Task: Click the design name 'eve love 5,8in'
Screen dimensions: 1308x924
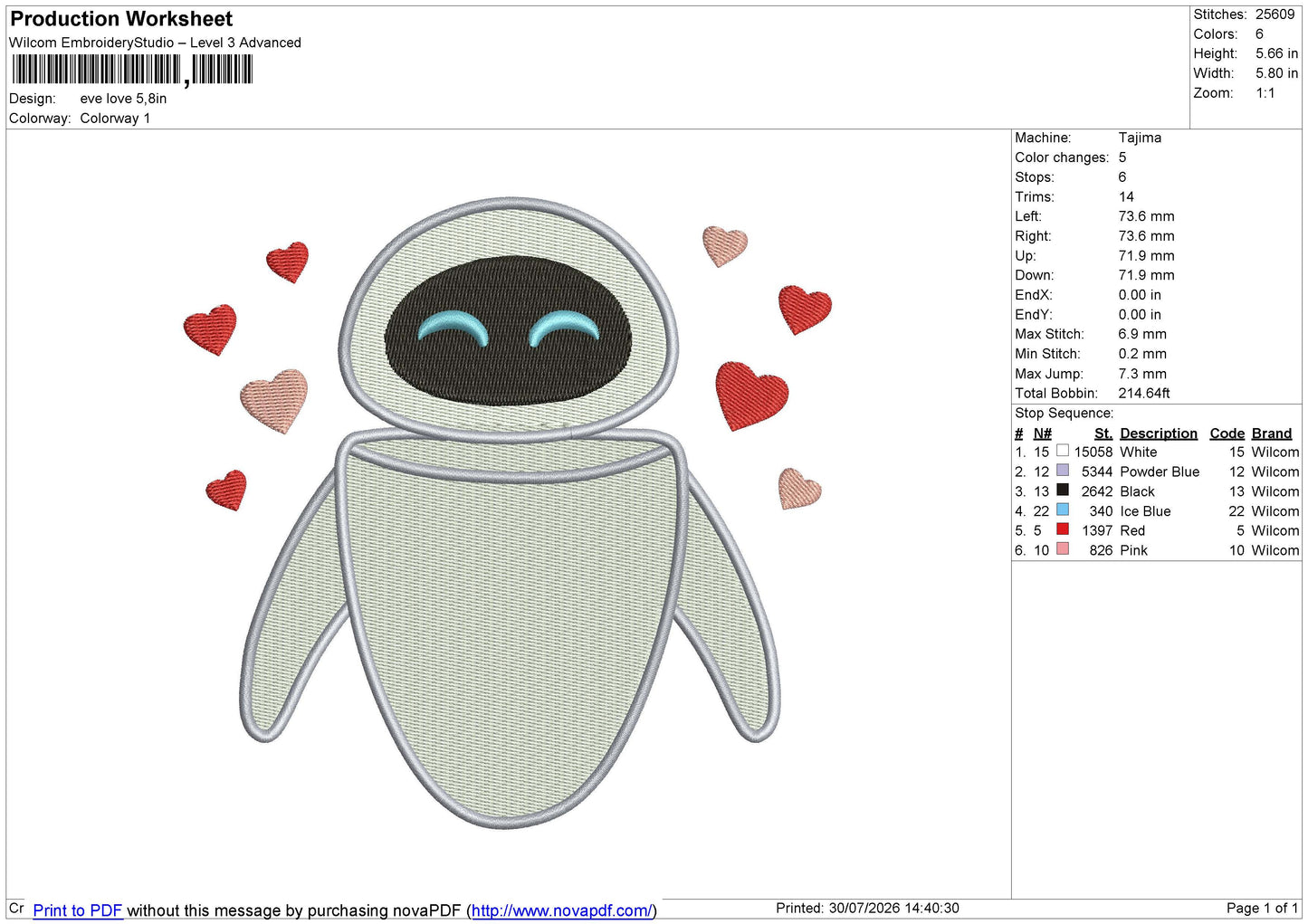Action: click(123, 99)
